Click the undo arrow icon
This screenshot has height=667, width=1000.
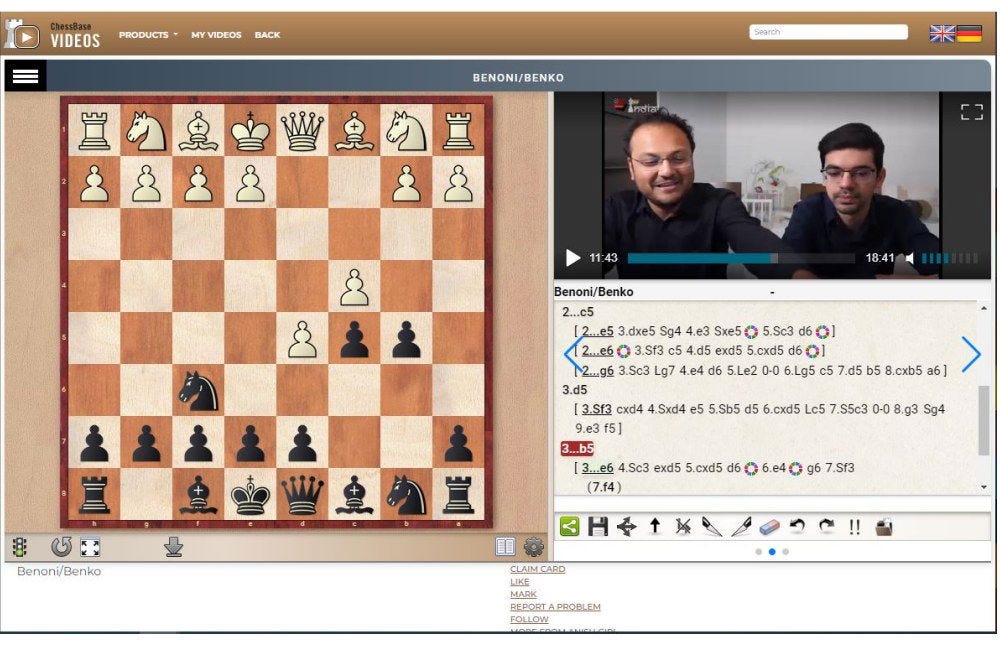797,526
